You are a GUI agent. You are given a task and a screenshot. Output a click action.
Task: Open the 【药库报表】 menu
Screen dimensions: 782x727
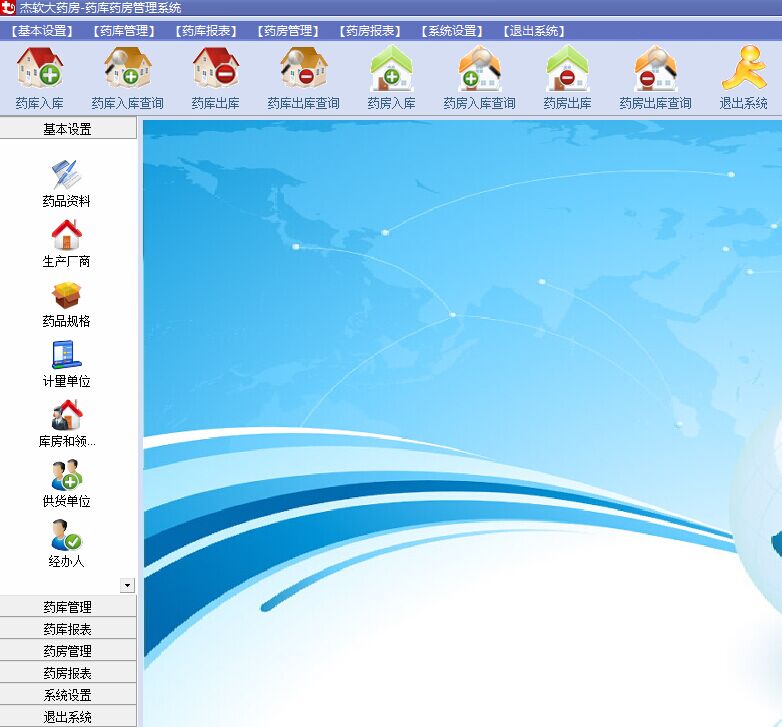(x=206, y=31)
